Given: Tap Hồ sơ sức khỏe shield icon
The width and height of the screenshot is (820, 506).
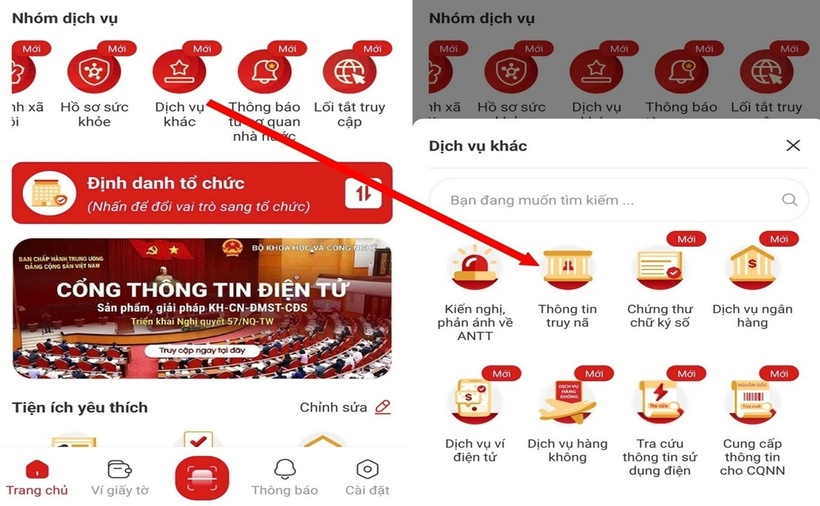Looking at the screenshot, I should pyautogui.click(x=94, y=71).
